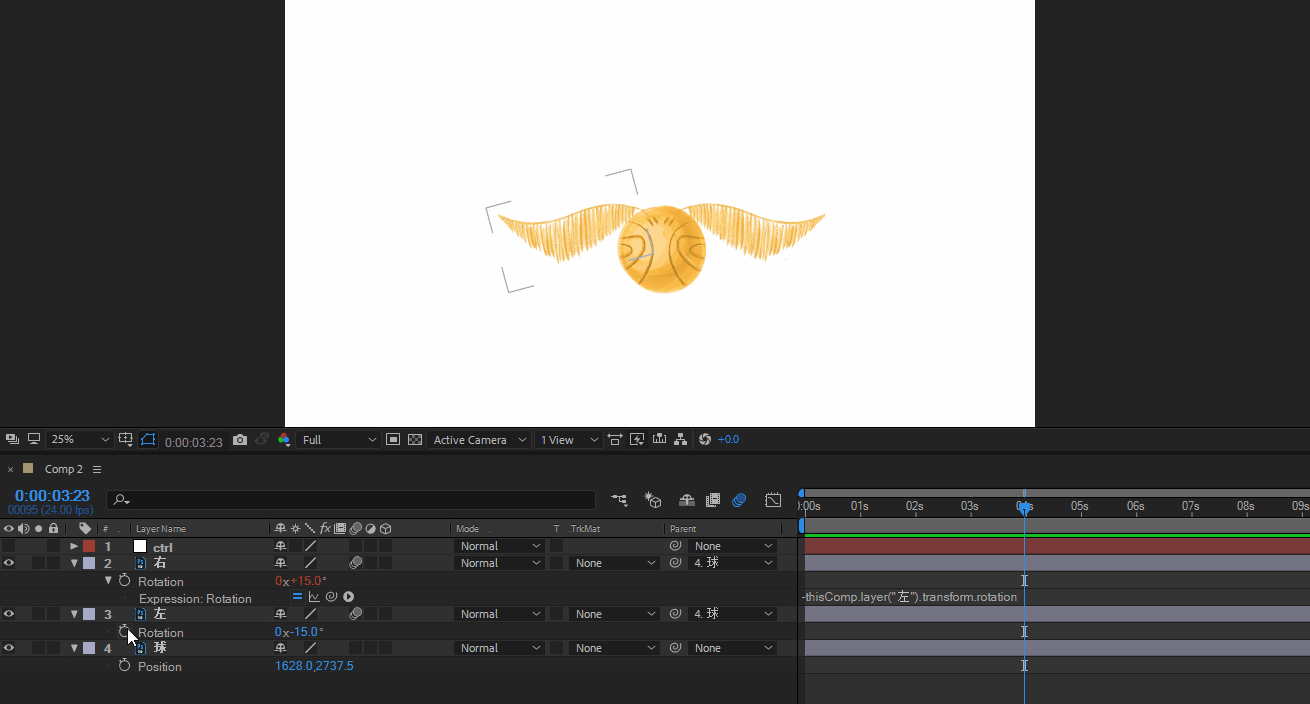Open the show channel color icon
The image size is (1310, 704).
pyautogui.click(x=284, y=439)
